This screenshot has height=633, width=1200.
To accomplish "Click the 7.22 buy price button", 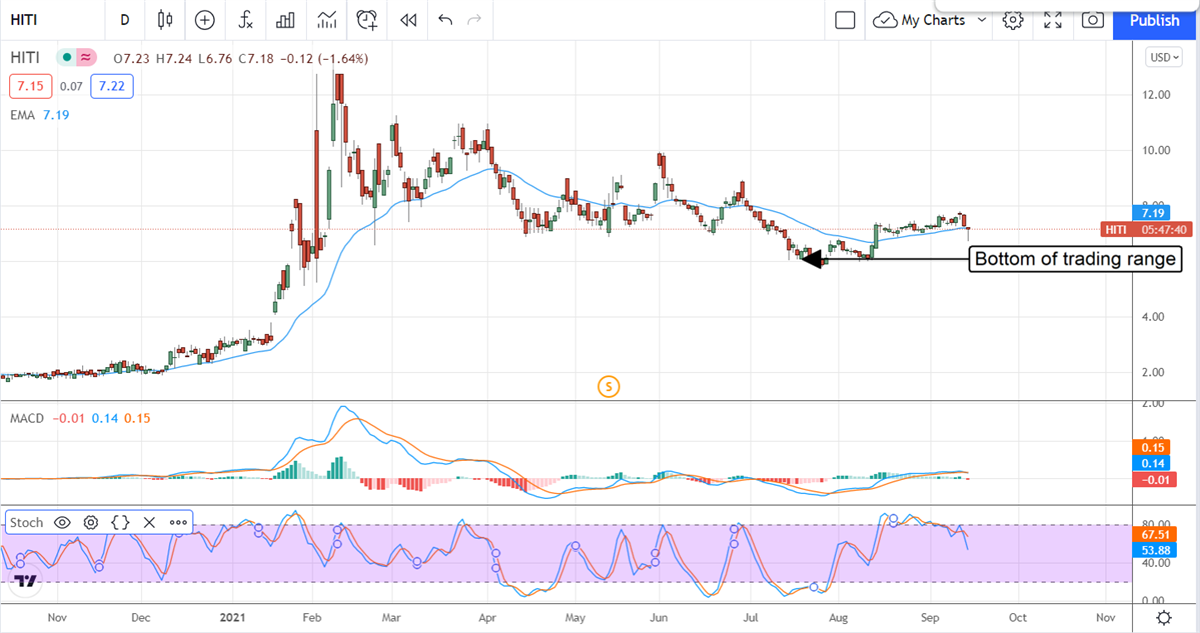I will point(111,87).
